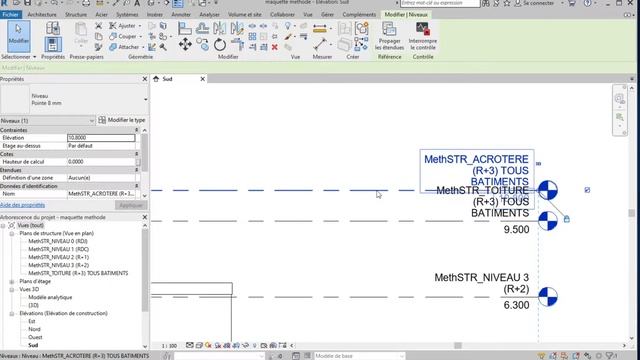The width and height of the screenshot is (640, 360).
Task: Open the Aide des propriétés link
Action: click(22, 205)
